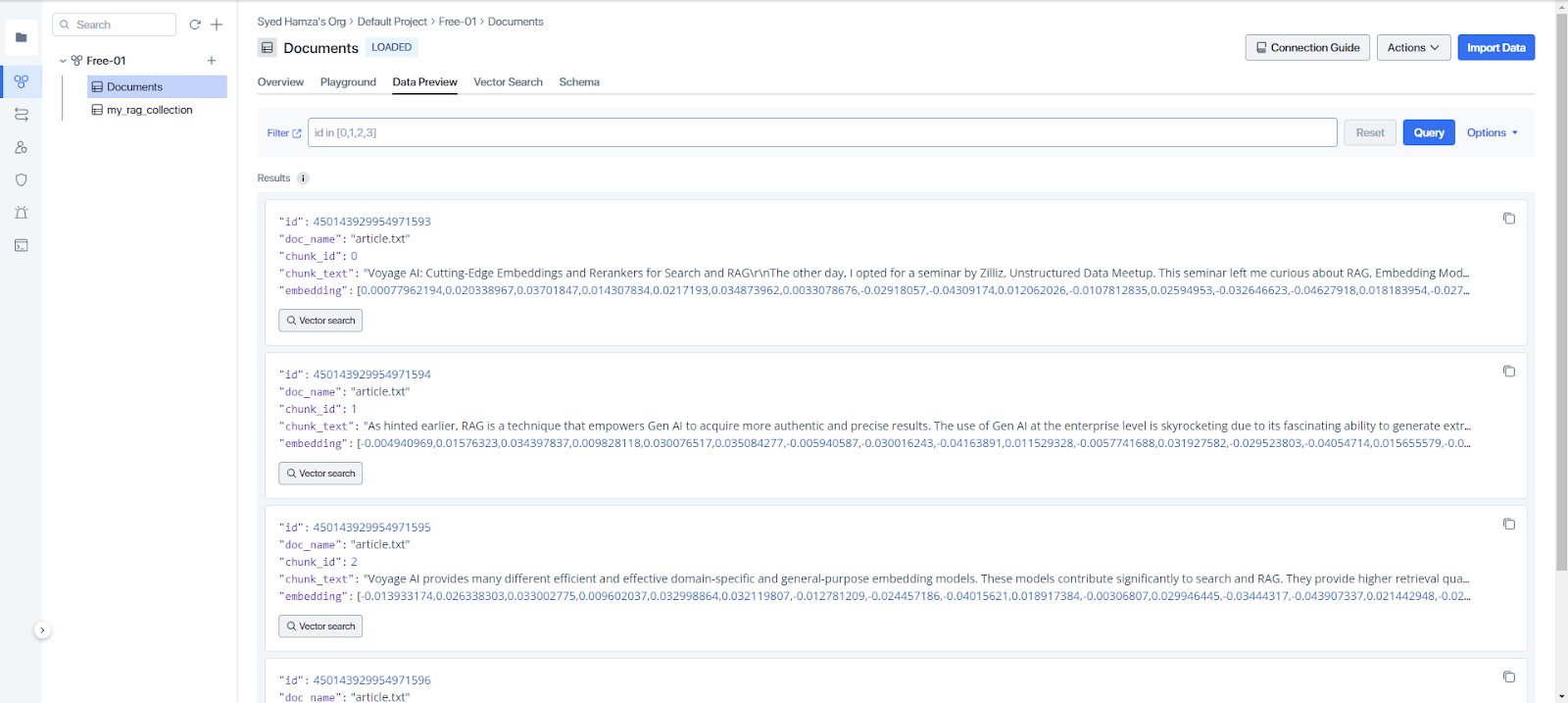Image resolution: width=1568 pixels, height=703 pixels.
Task: Click the Import Data button
Action: (1495, 47)
